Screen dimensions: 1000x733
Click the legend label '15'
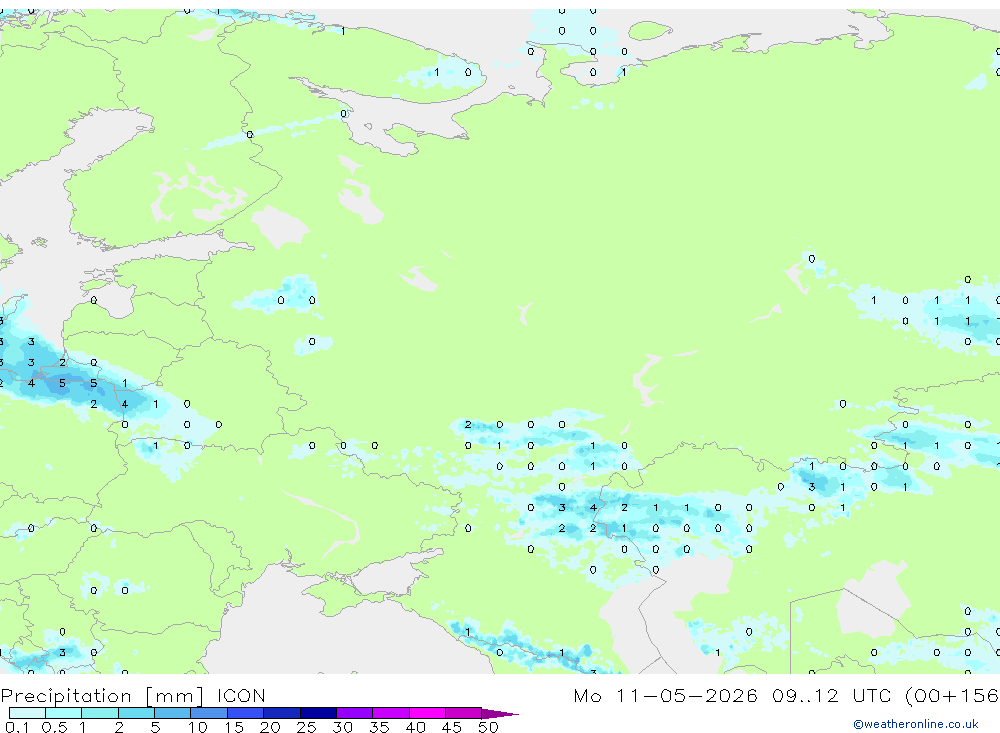(234, 727)
